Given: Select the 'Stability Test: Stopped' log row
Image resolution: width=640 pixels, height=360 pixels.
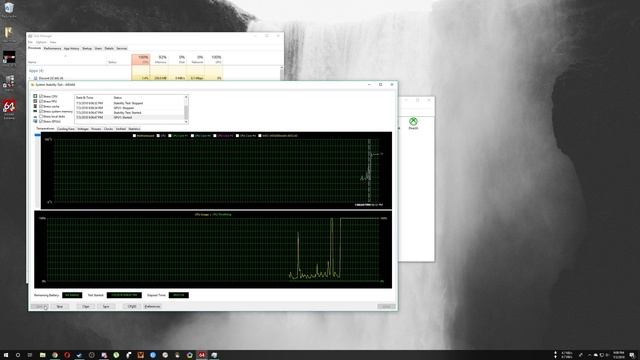Looking at the screenshot, I should click(129, 103).
